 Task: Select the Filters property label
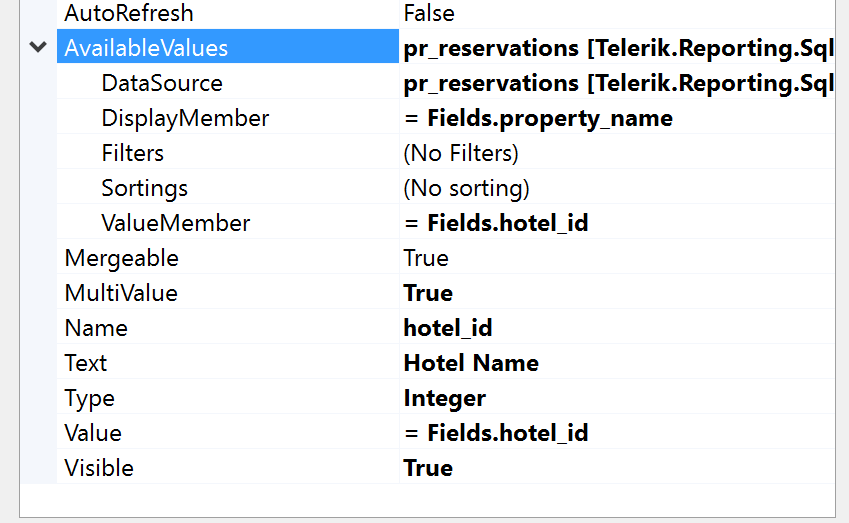pos(132,153)
